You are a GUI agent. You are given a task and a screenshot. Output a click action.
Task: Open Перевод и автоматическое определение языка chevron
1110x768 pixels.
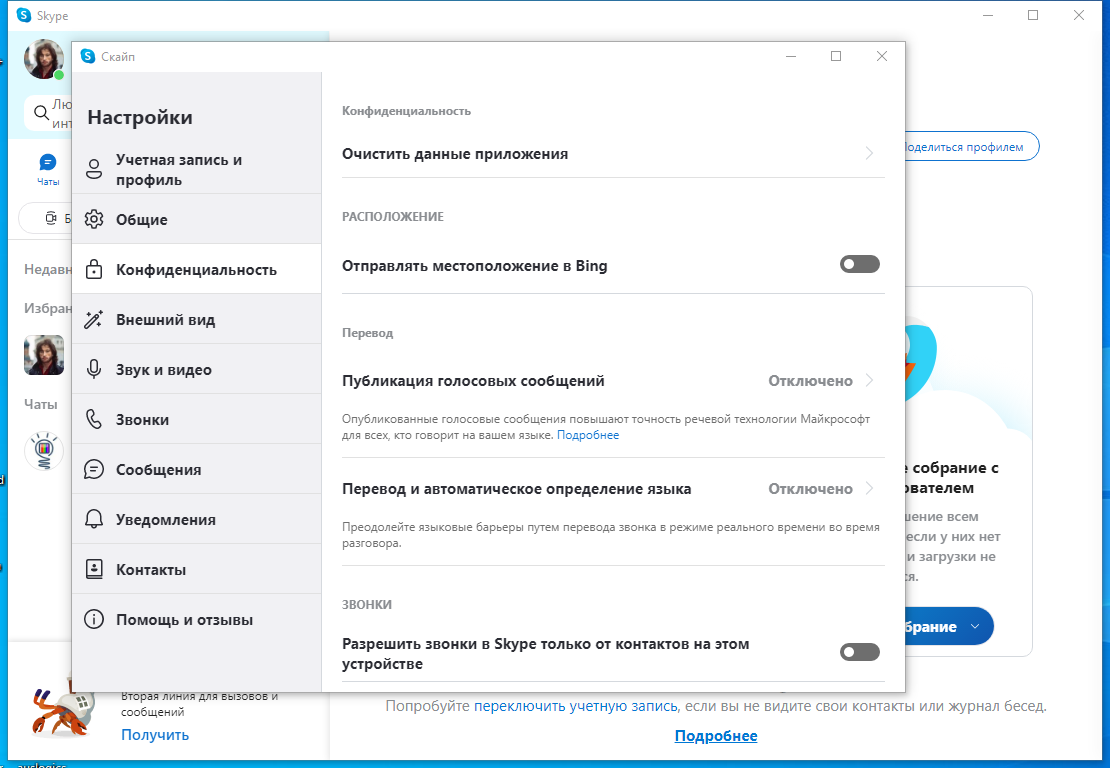tap(869, 488)
